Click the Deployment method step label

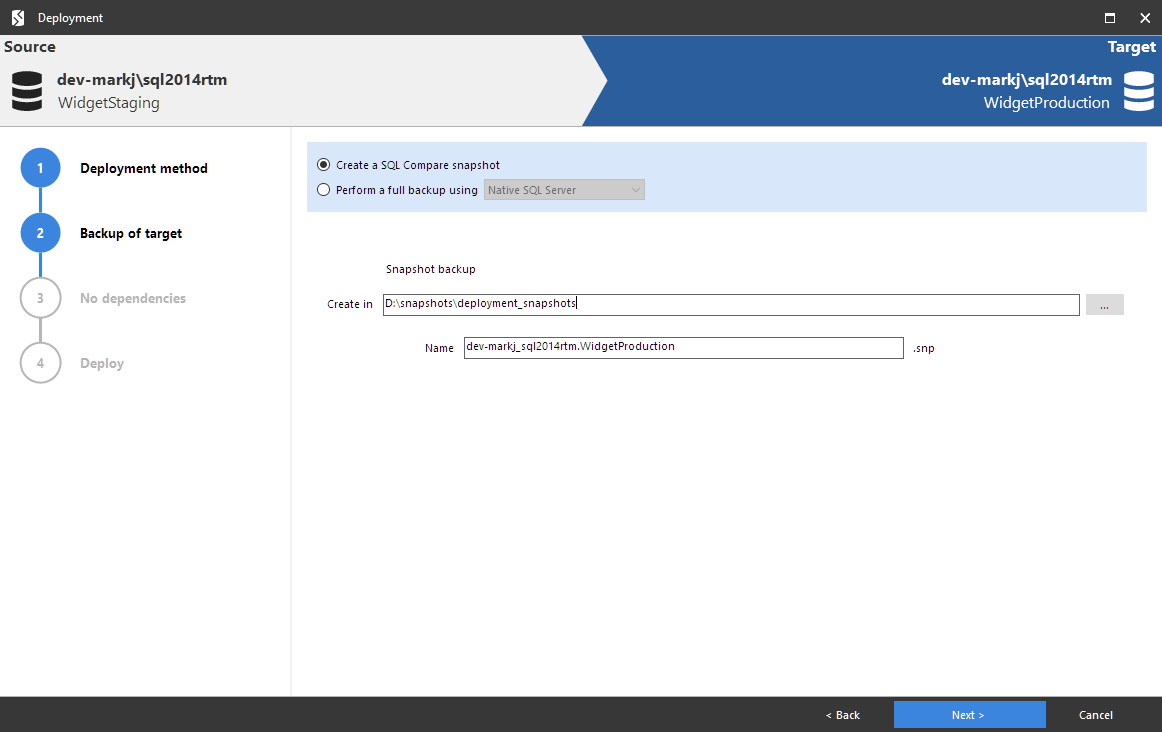143,168
